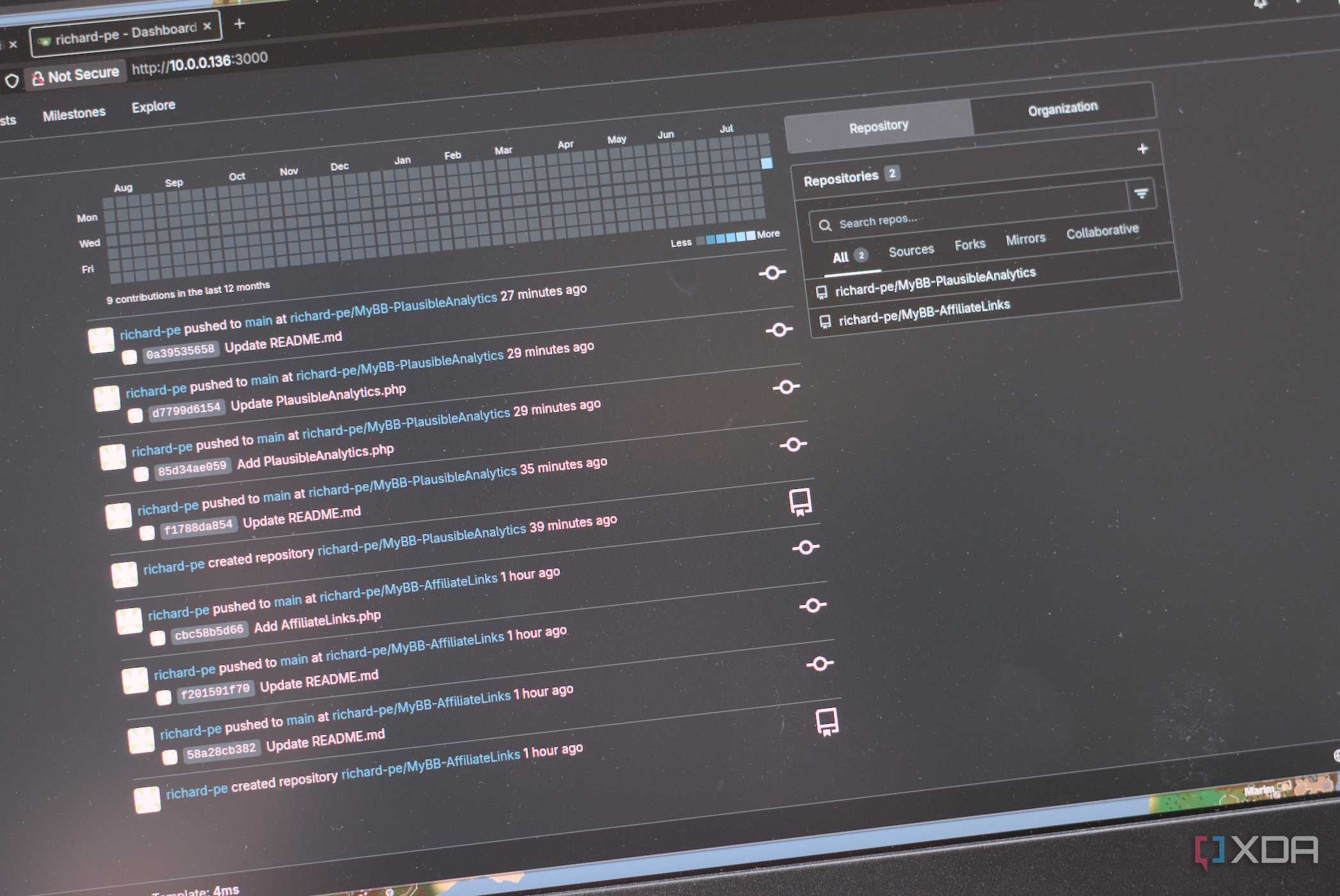The height and width of the screenshot is (896, 1340).
Task: Filter repositories by Forks
Action: 969,244
